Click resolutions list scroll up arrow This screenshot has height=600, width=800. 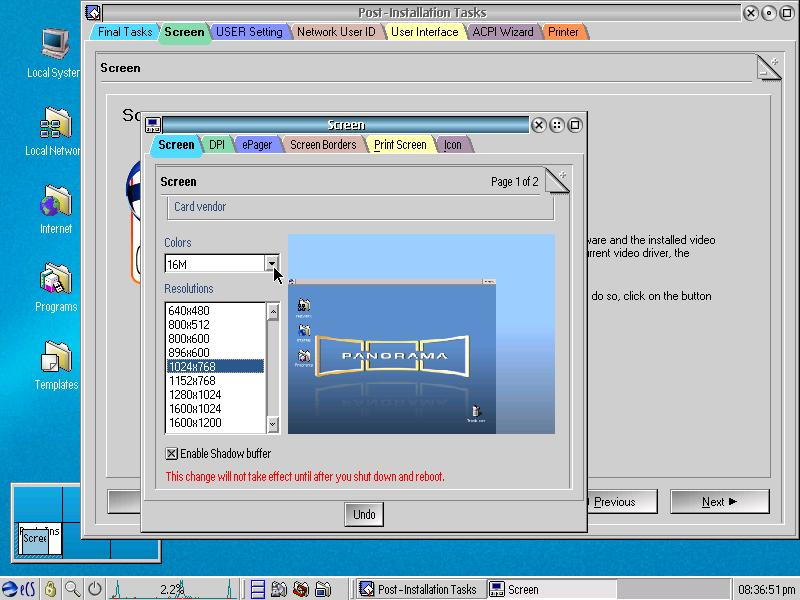click(x=273, y=311)
